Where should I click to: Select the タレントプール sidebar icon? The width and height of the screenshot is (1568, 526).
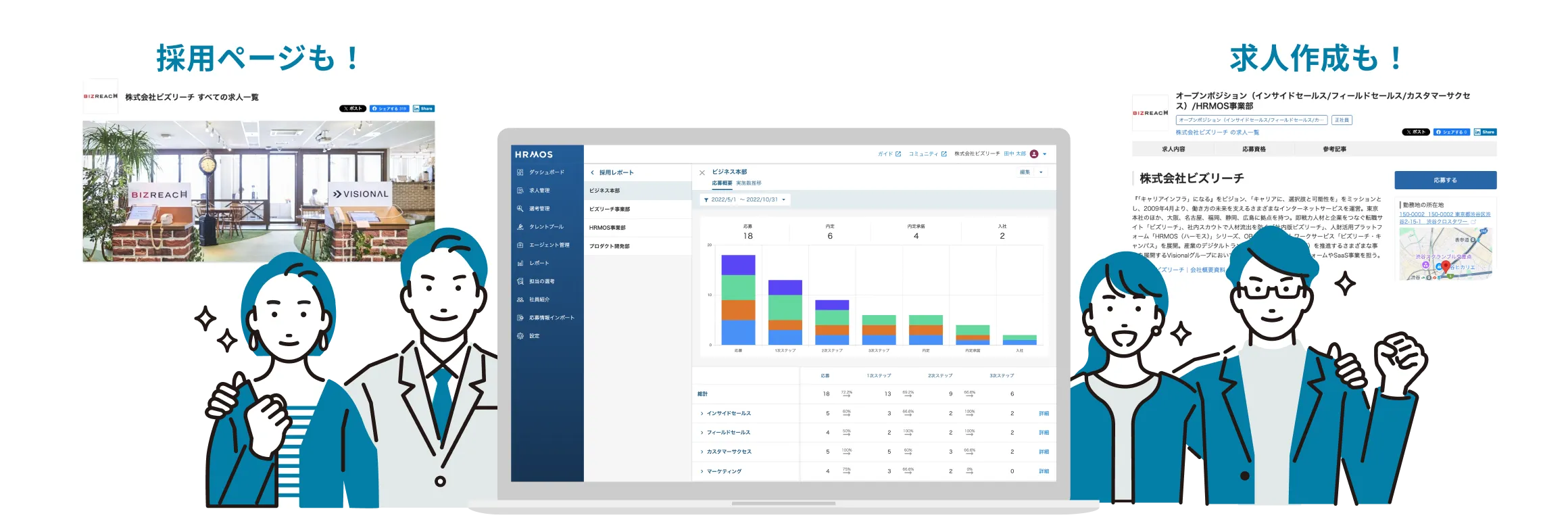click(x=520, y=227)
